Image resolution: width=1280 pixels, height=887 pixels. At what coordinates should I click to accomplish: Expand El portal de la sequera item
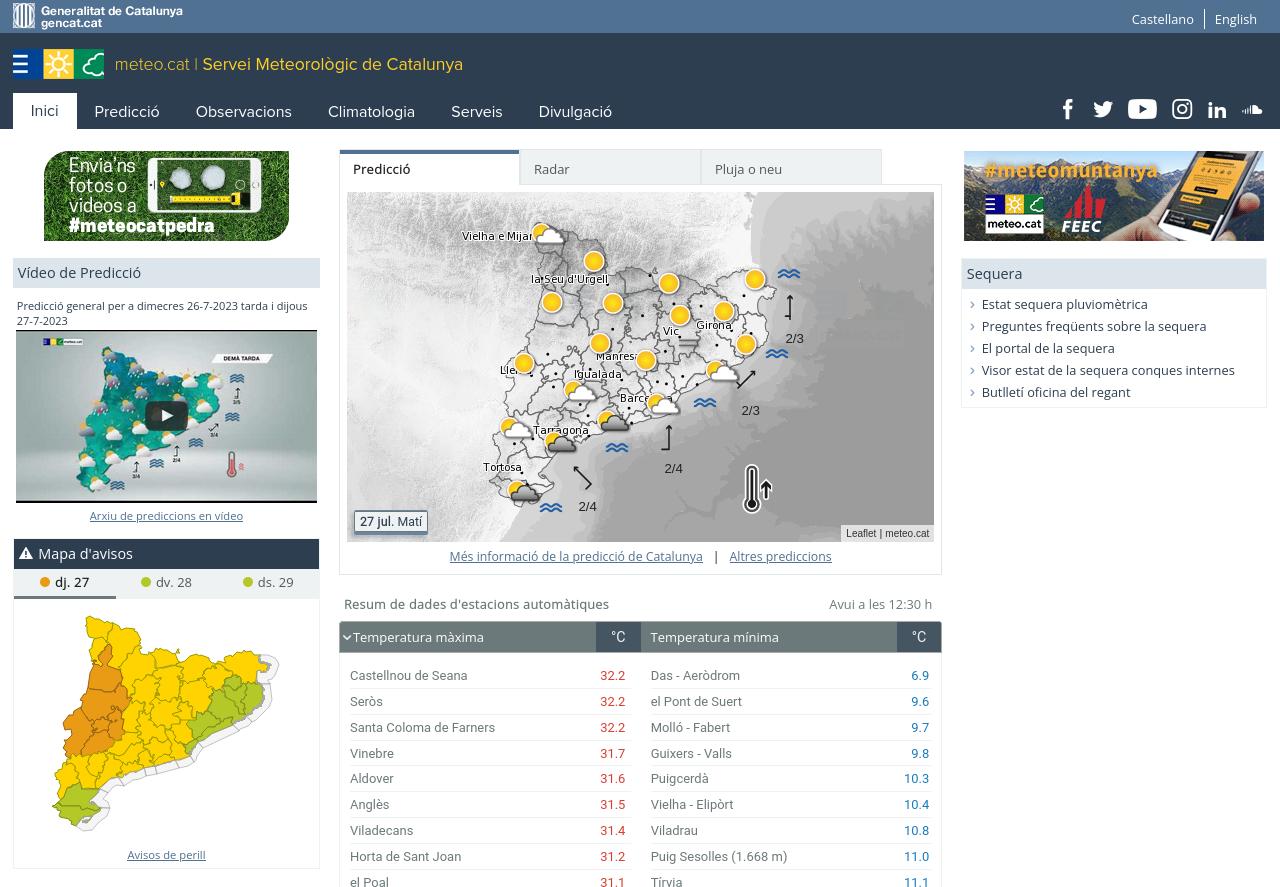(x=1047, y=348)
